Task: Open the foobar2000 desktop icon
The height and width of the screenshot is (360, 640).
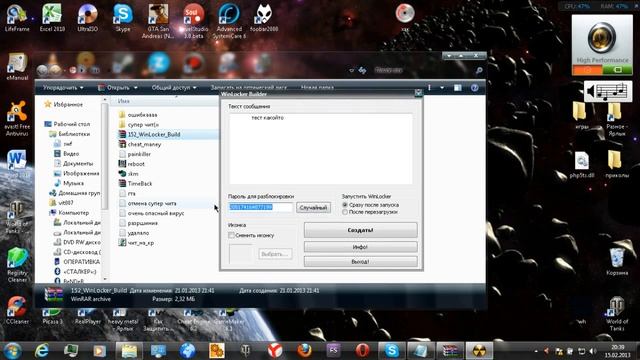Action: coord(264,18)
